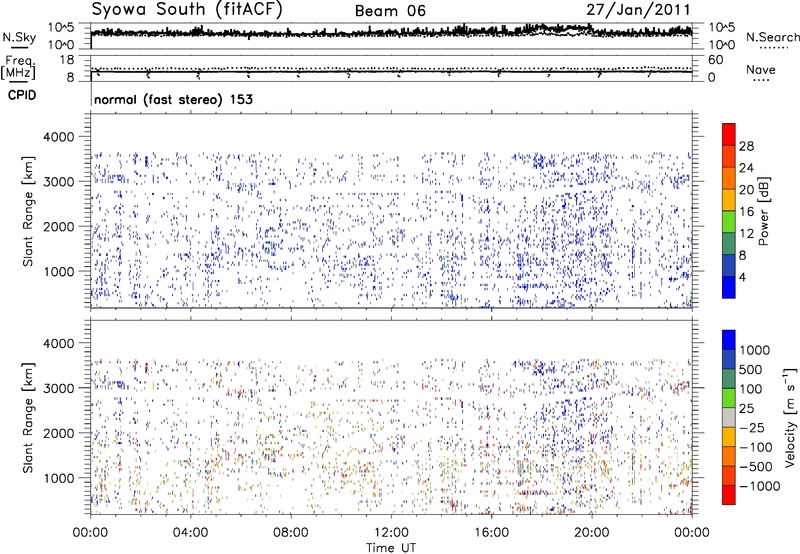This screenshot has width=800, height=554.
Task: Click the '20:00' time axis tick
Action: [x=591, y=533]
